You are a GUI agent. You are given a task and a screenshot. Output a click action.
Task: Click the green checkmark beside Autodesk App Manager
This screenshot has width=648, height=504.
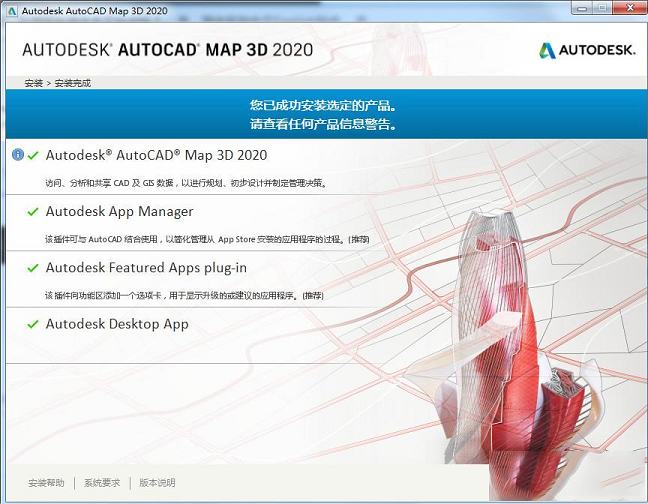34,212
